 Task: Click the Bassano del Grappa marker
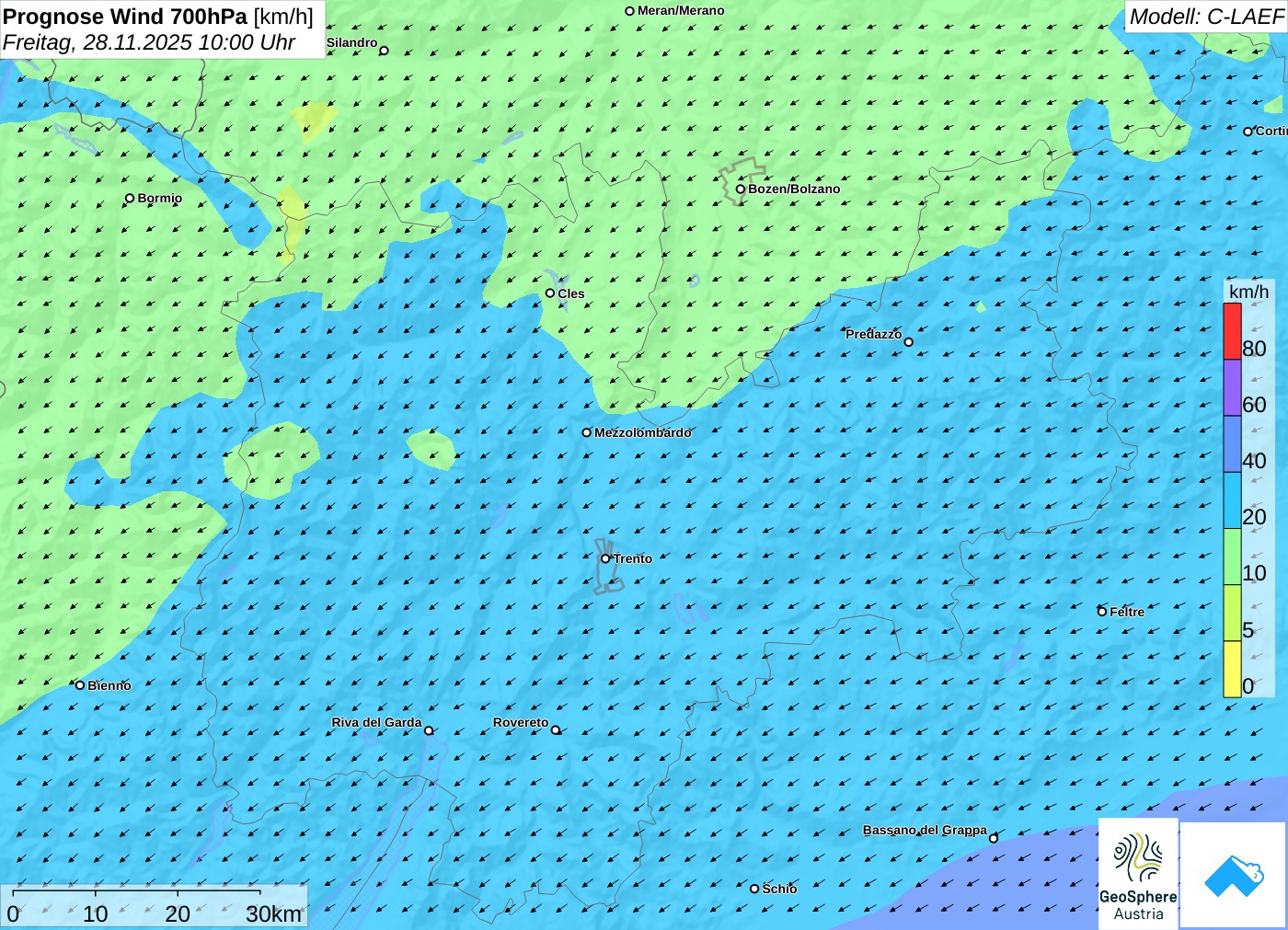[x=994, y=838]
